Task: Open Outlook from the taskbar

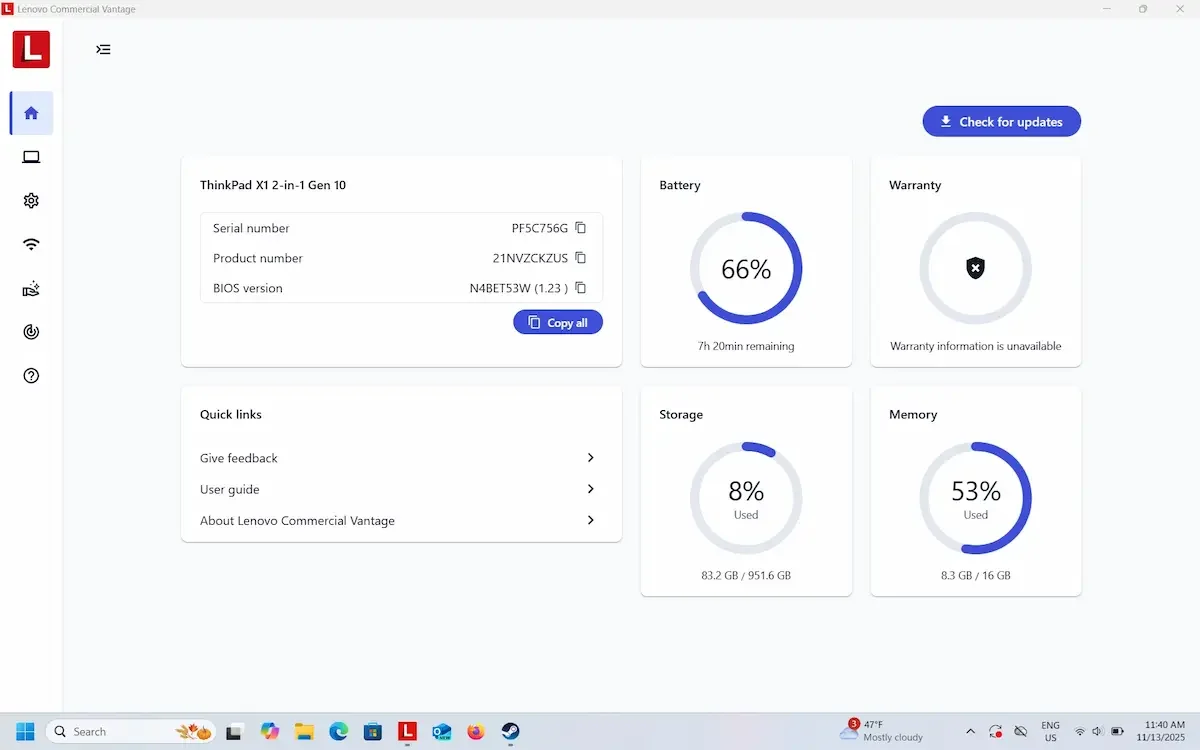Action: 442,731
